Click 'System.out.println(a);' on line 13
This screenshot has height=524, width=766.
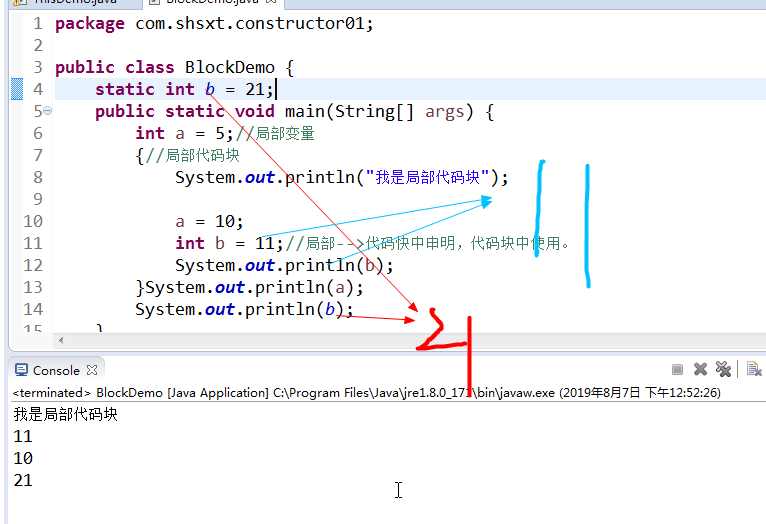pyautogui.click(x=255, y=287)
